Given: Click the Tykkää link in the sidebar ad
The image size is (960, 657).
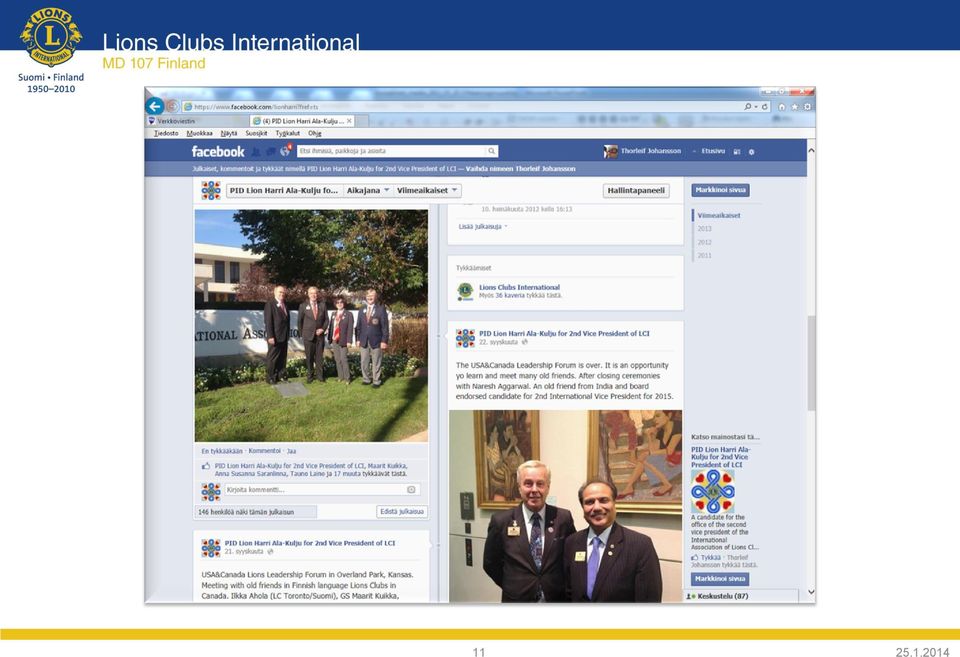Looking at the screenshot, I should coord(711,558).
